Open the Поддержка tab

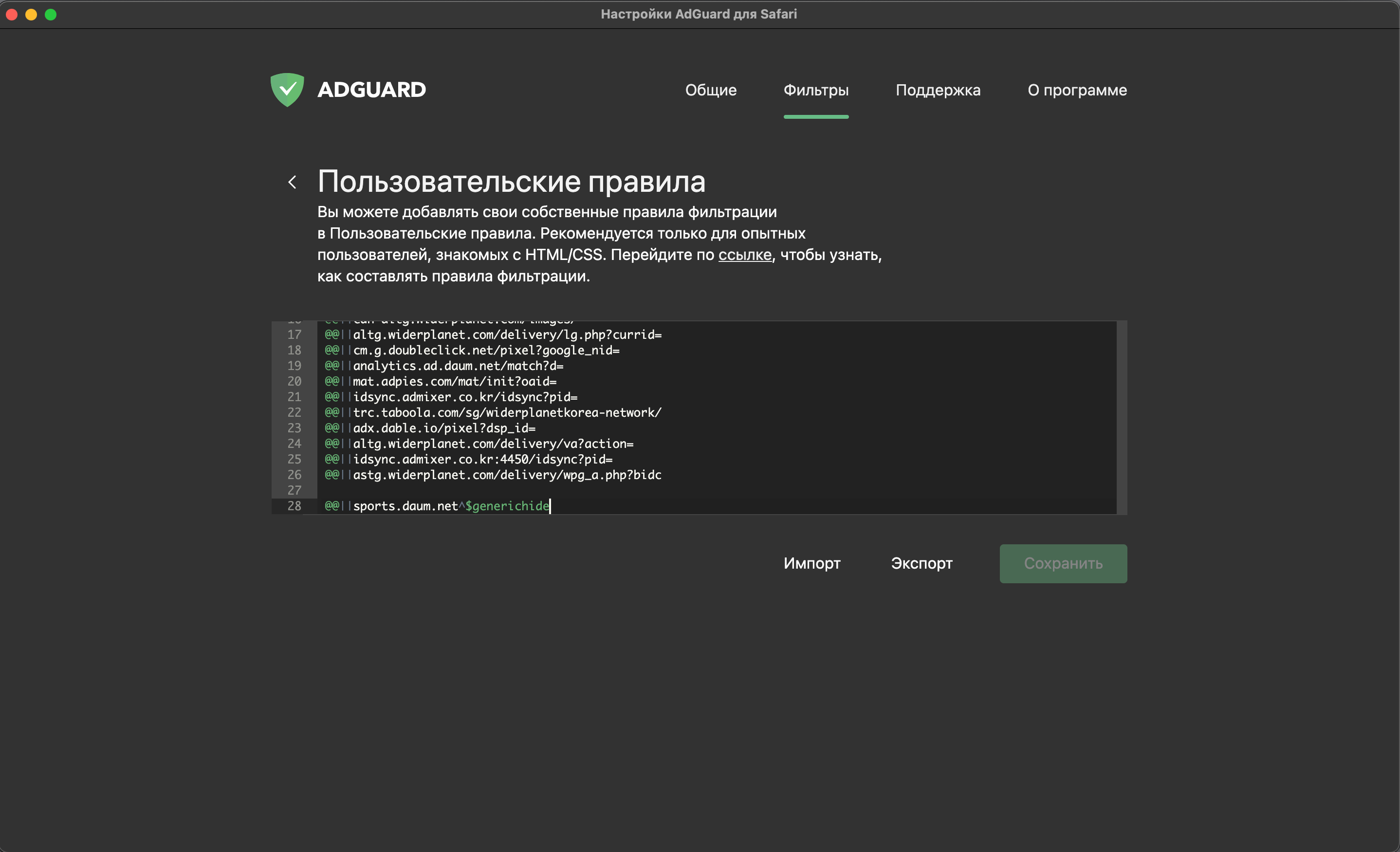(x=938, y=91)
